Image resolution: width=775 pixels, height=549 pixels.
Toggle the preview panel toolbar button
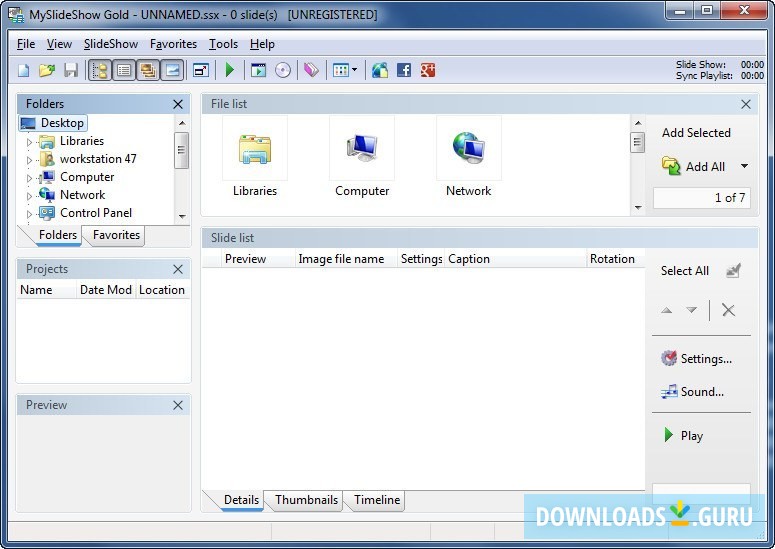point(172,70)
